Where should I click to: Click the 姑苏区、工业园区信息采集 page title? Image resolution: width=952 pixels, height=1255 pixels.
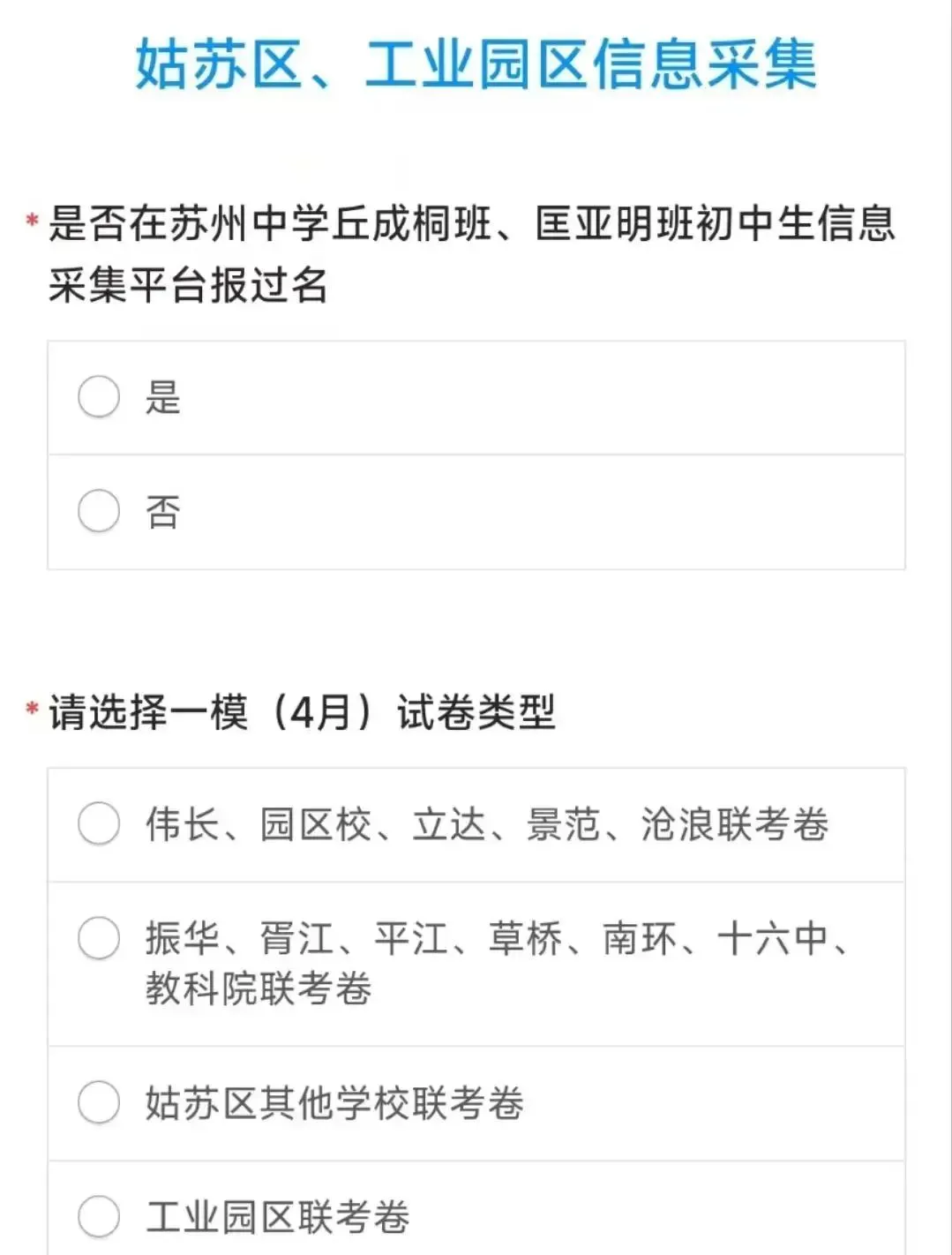pyautogui.click(x=476, y=64)
